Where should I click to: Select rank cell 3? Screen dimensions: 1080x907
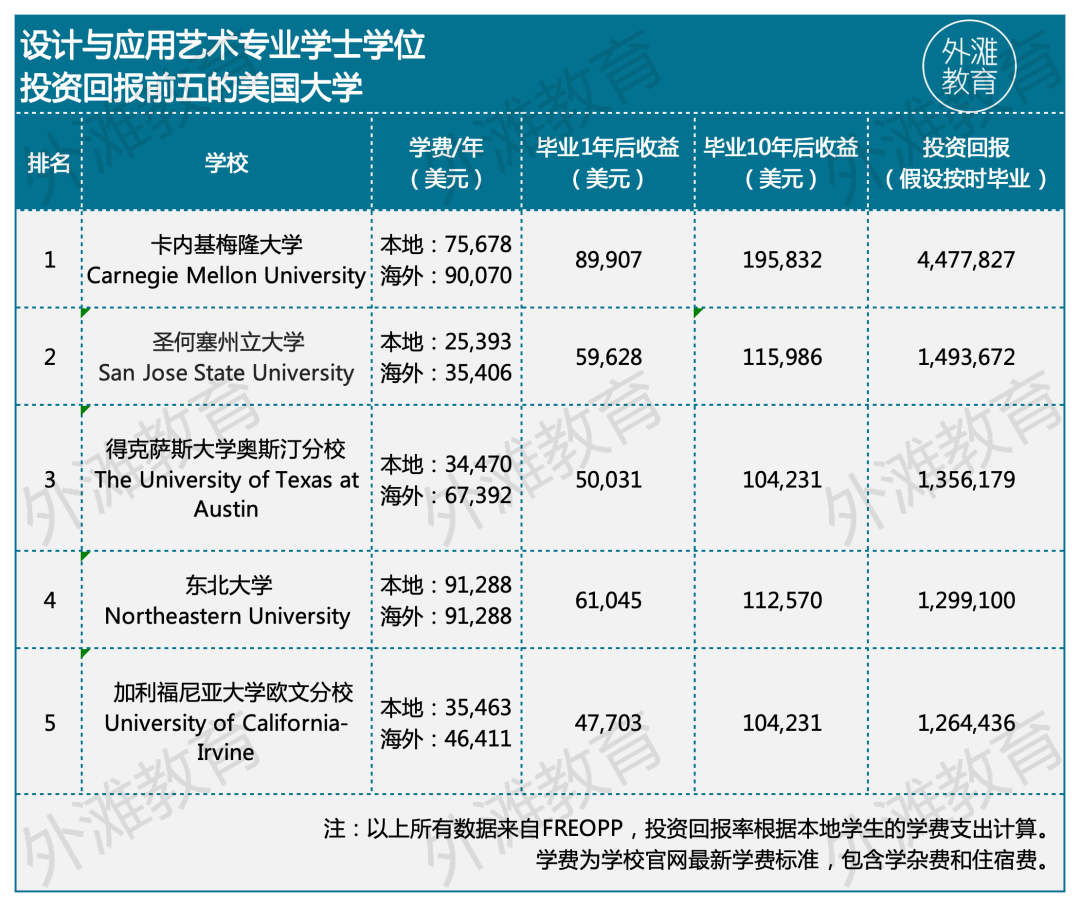[50, 479]
